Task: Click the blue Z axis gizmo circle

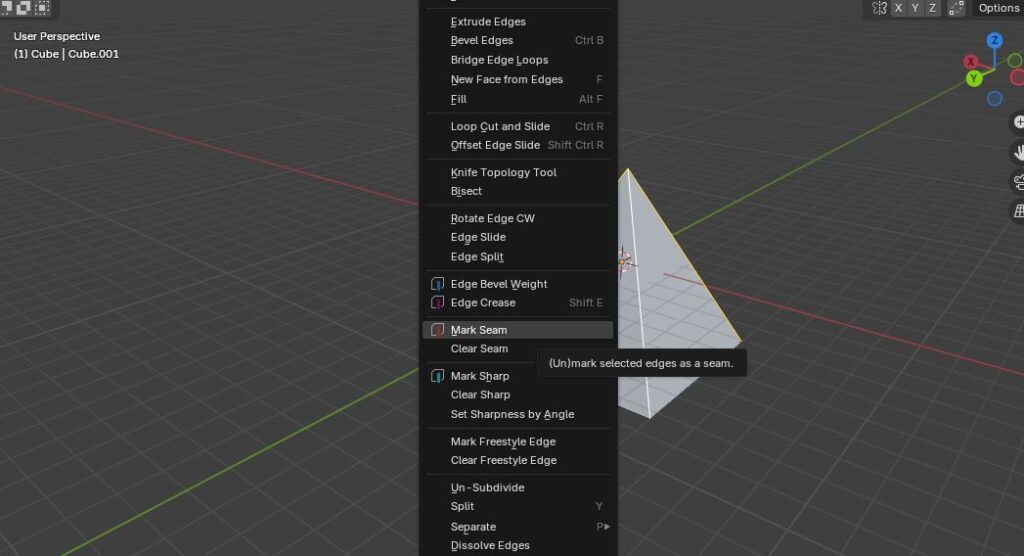Action: tap(995, 41)
